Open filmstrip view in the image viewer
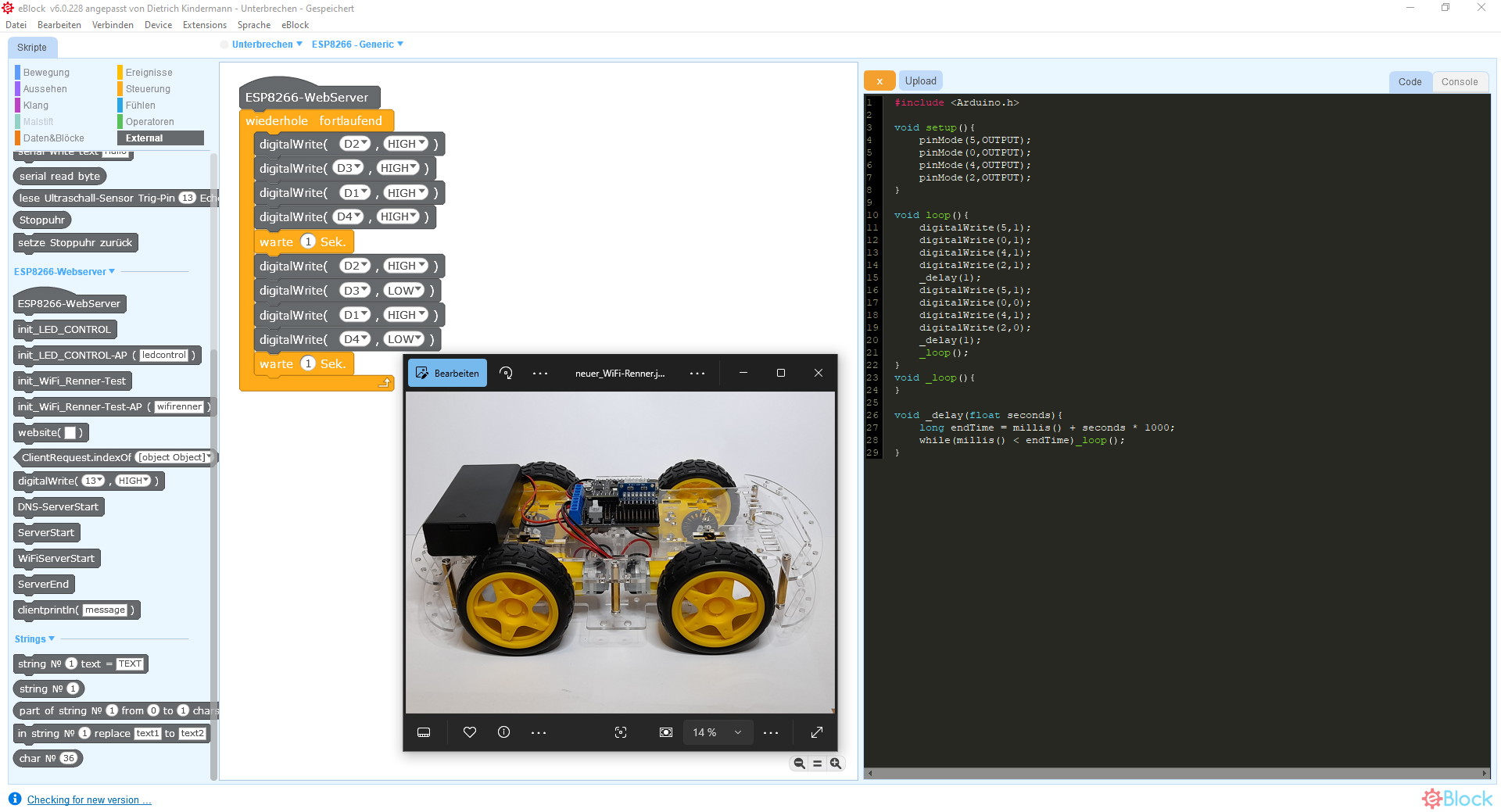The image size is (1501, 812). 424,732
